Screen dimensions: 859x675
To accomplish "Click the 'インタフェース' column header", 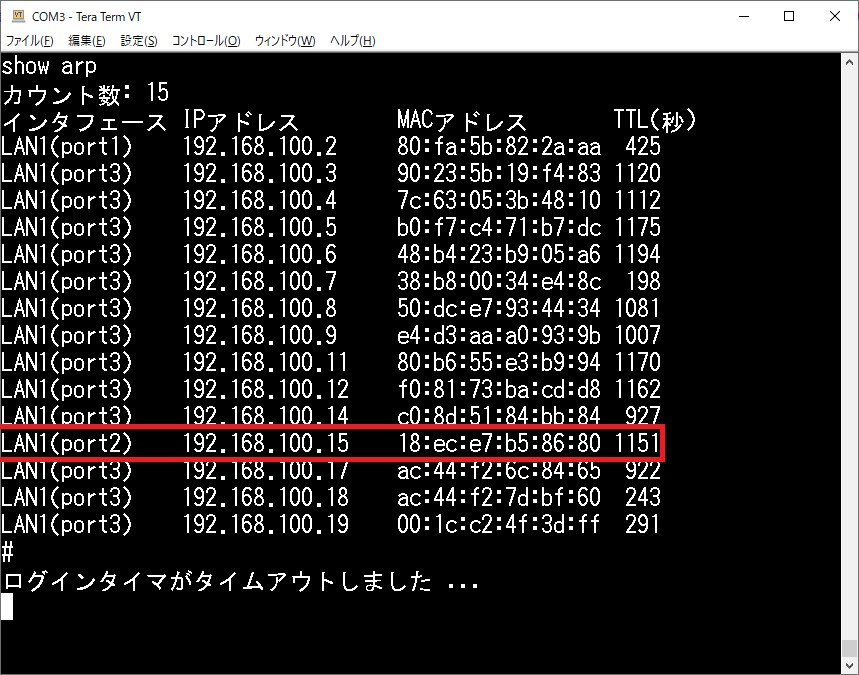I will [83, 121].
